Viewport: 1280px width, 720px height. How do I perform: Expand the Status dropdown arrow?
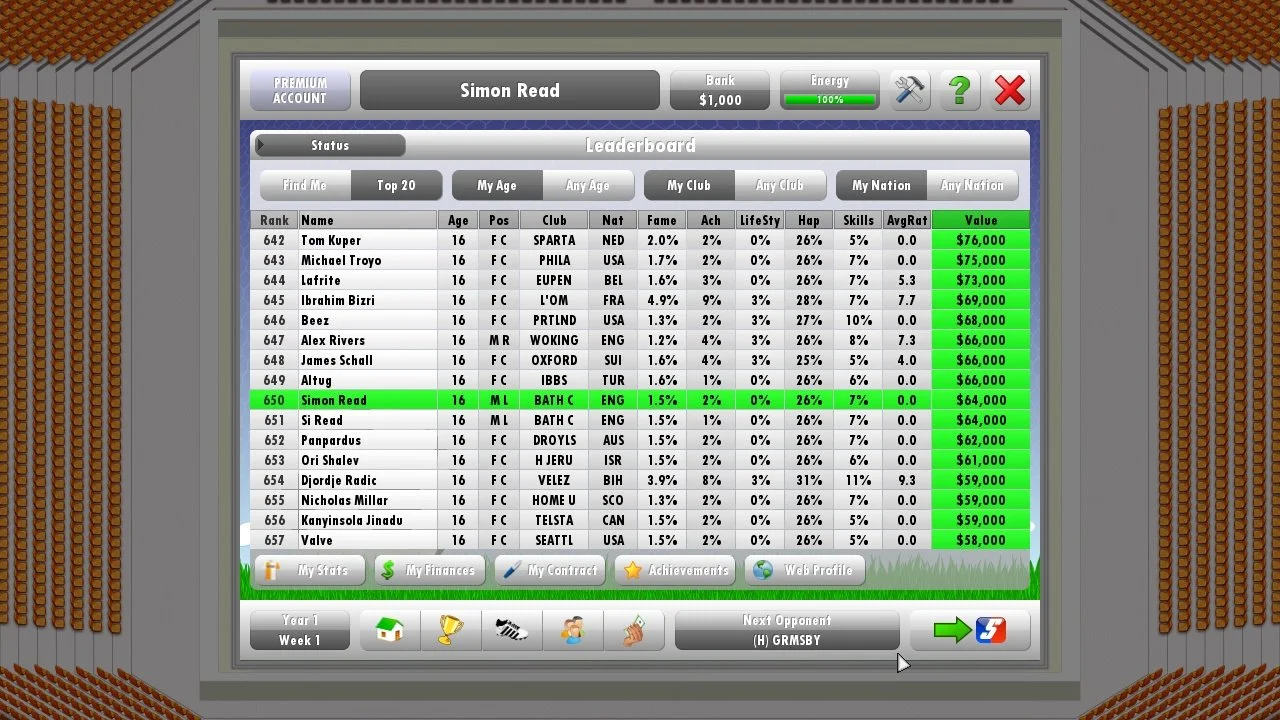click(262, 145)
